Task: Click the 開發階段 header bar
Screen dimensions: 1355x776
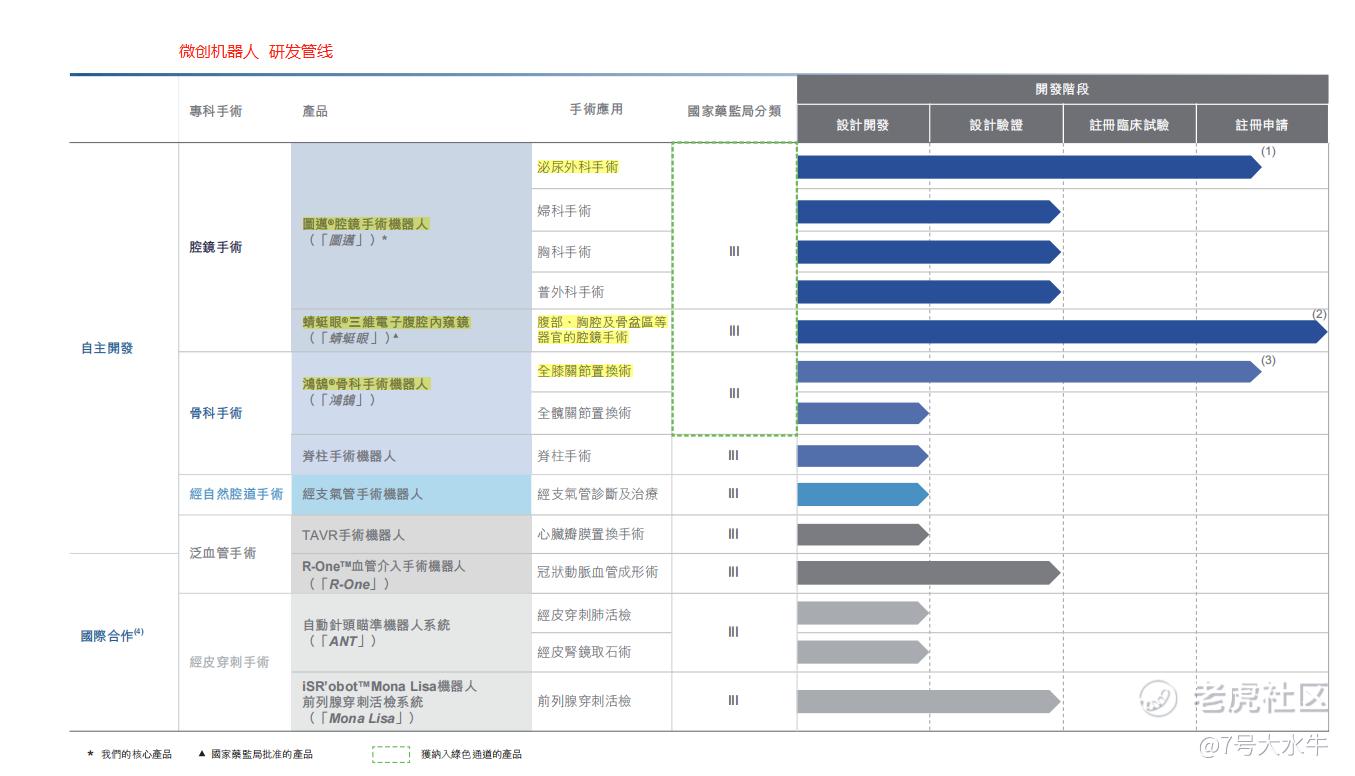Action: pos(1062,89)
